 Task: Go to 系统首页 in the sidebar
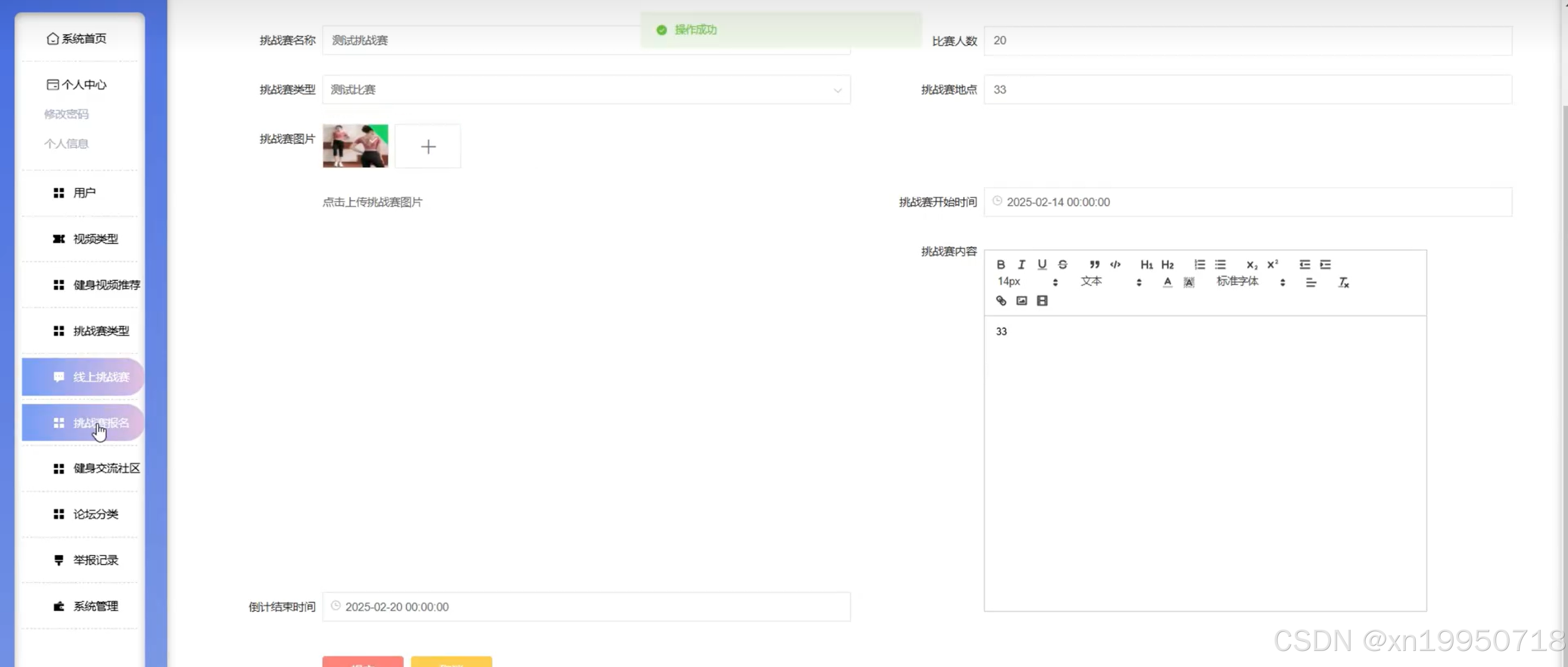tap(77, 38)
